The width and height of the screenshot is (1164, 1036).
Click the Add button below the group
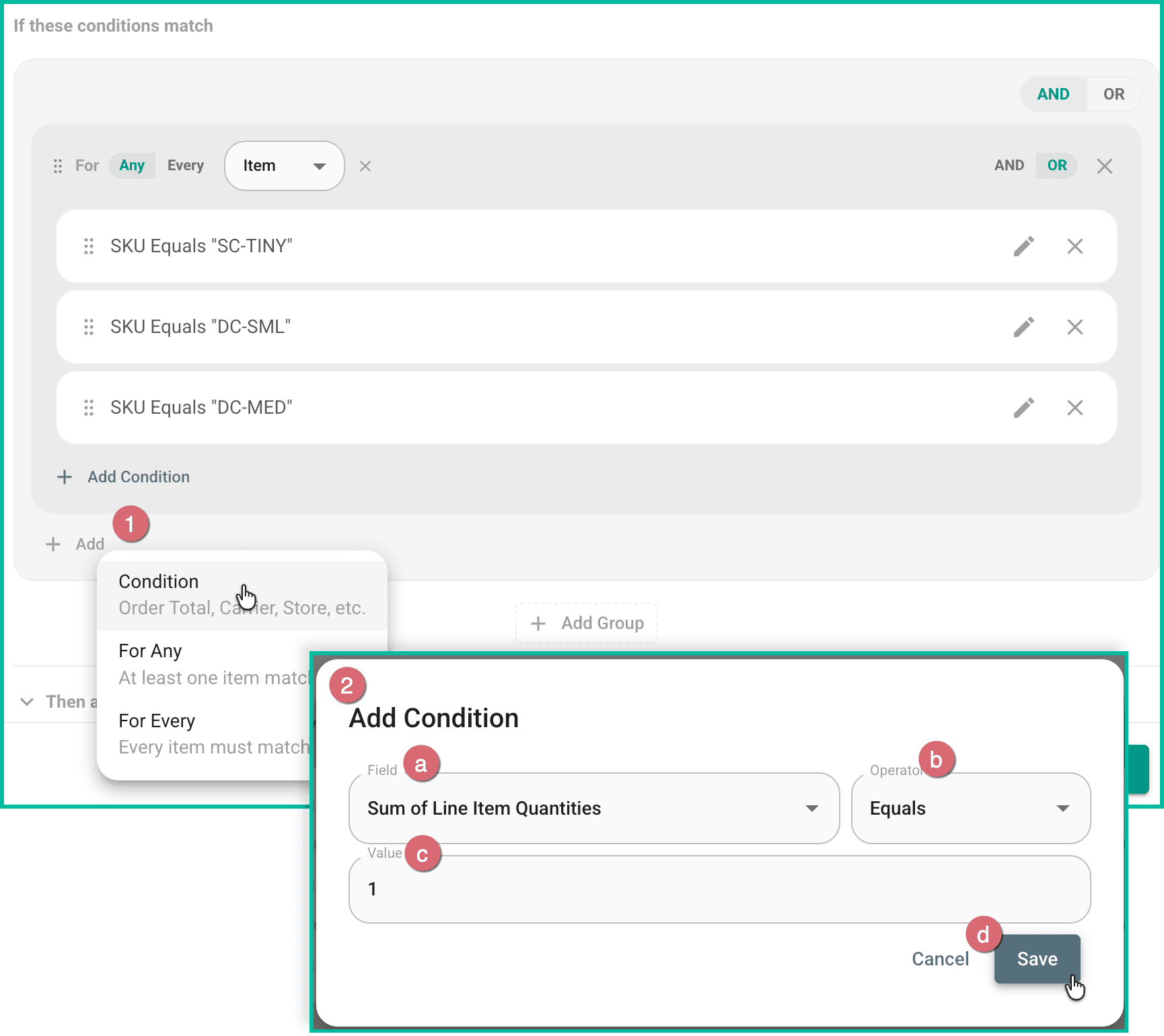tap(75, 544)
